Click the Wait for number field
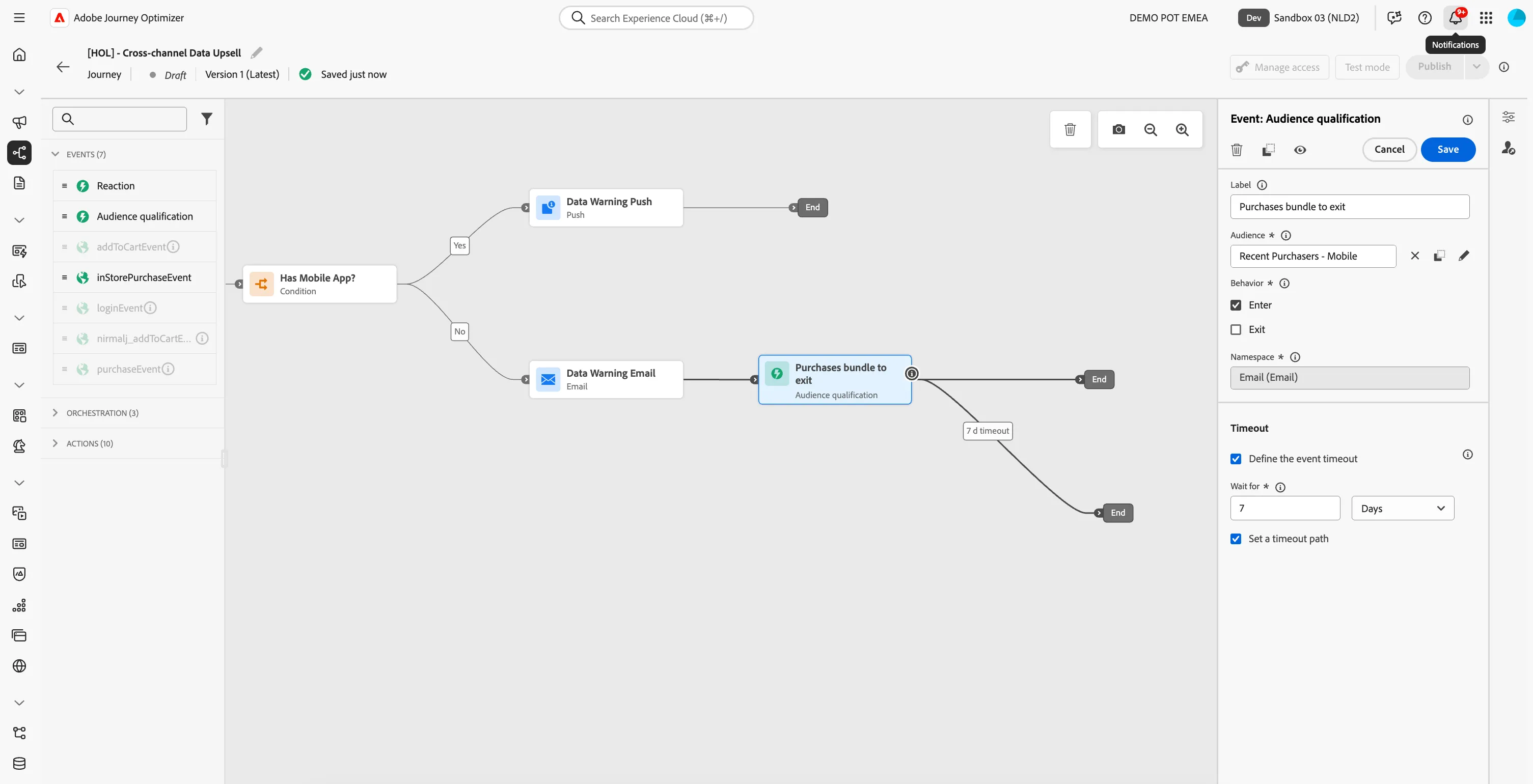Viewport: 1533px width, 784px height. point(1285,508)
